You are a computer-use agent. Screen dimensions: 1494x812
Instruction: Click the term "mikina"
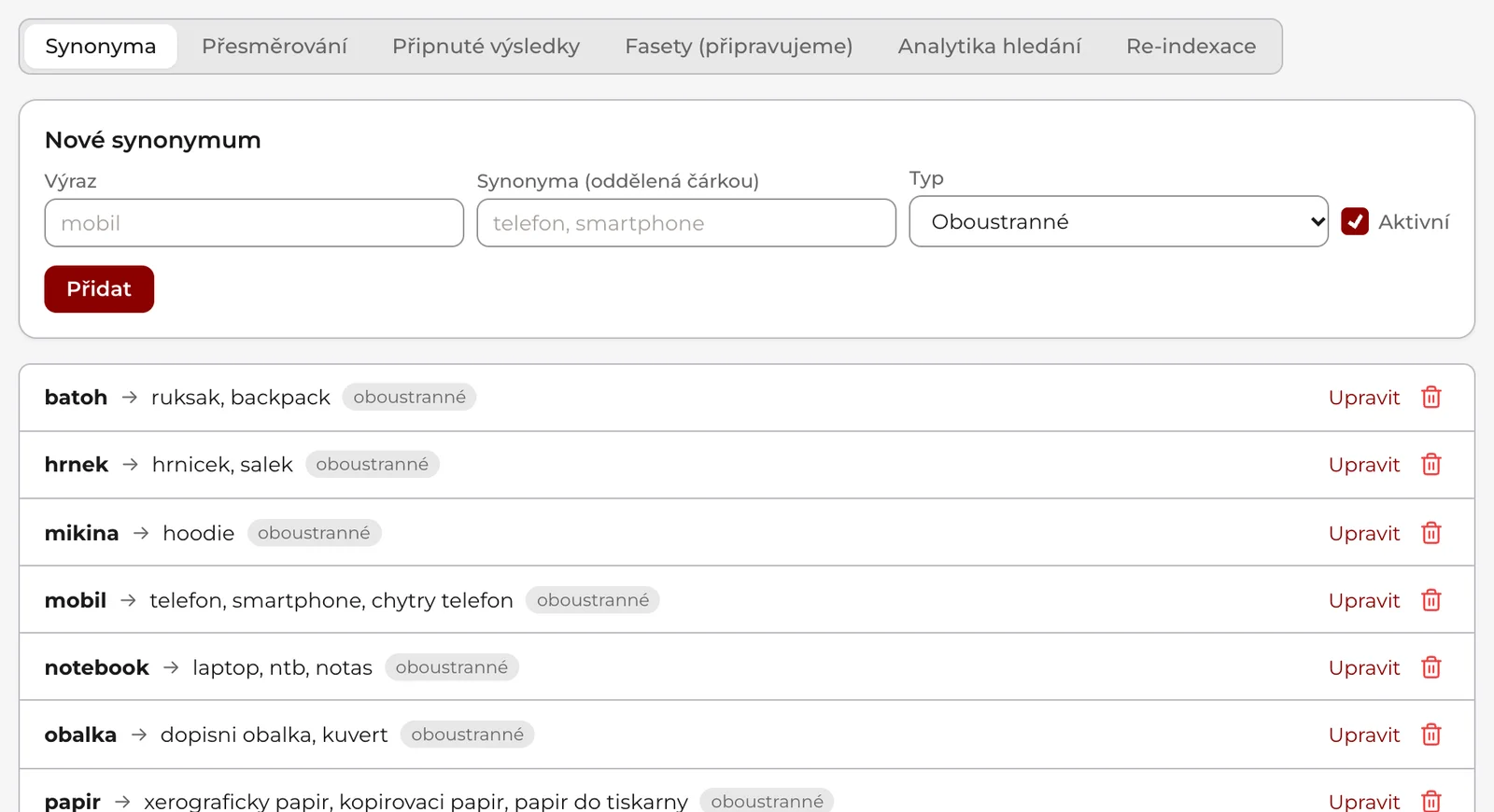pyautogui.click(x=81, y=533)
